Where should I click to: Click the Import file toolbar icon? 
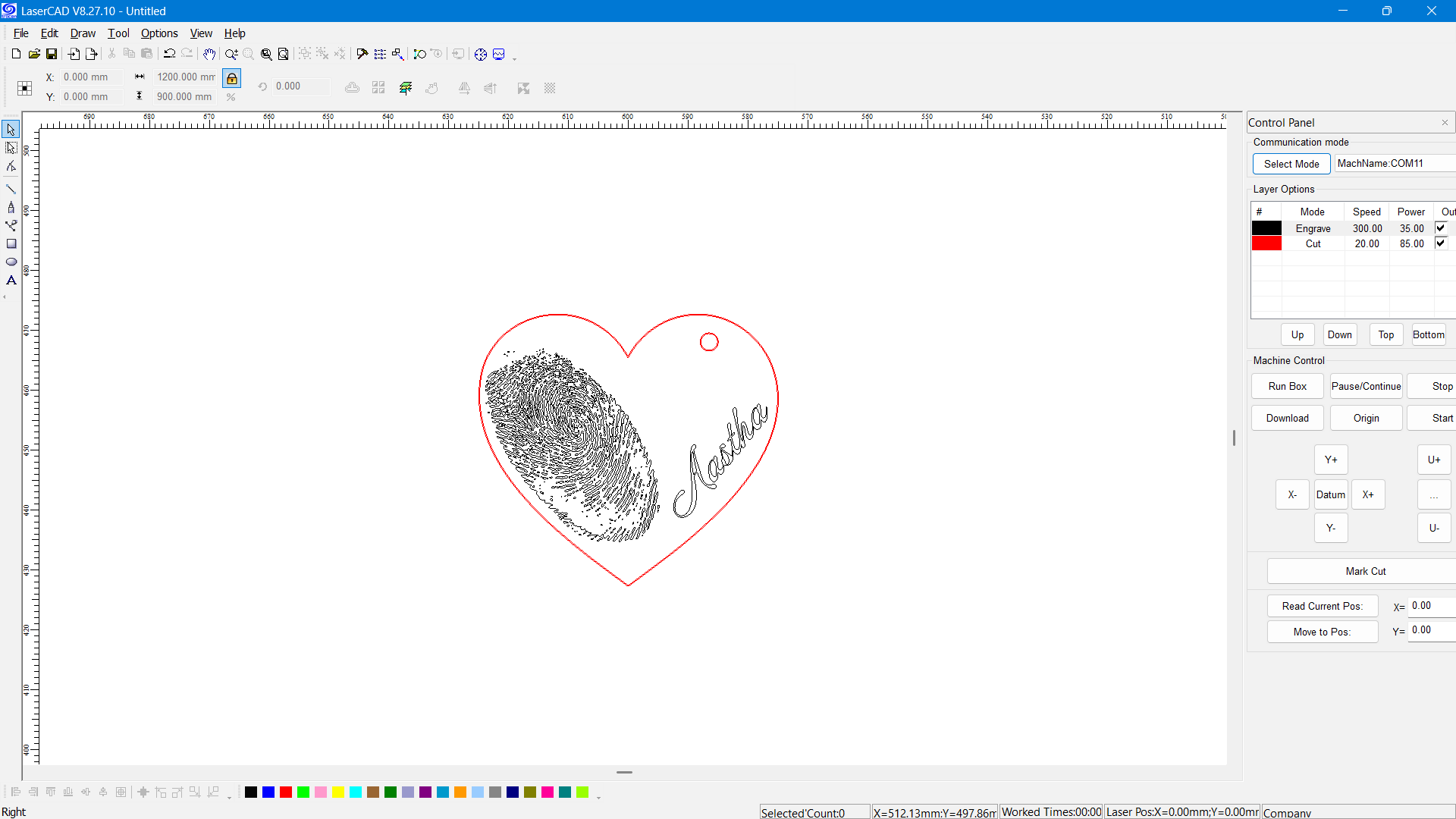point(74,54)
